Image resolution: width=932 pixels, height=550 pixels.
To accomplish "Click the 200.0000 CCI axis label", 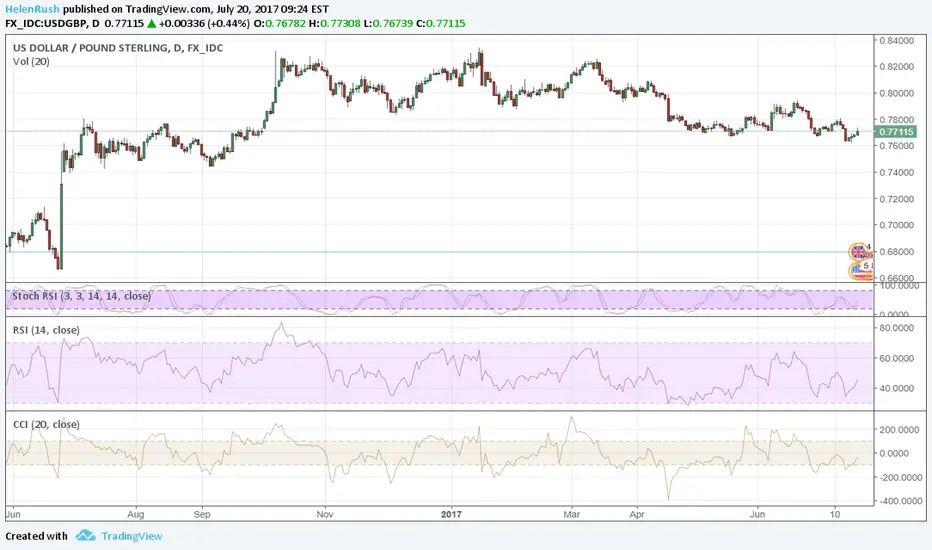I will coord(899,430).
